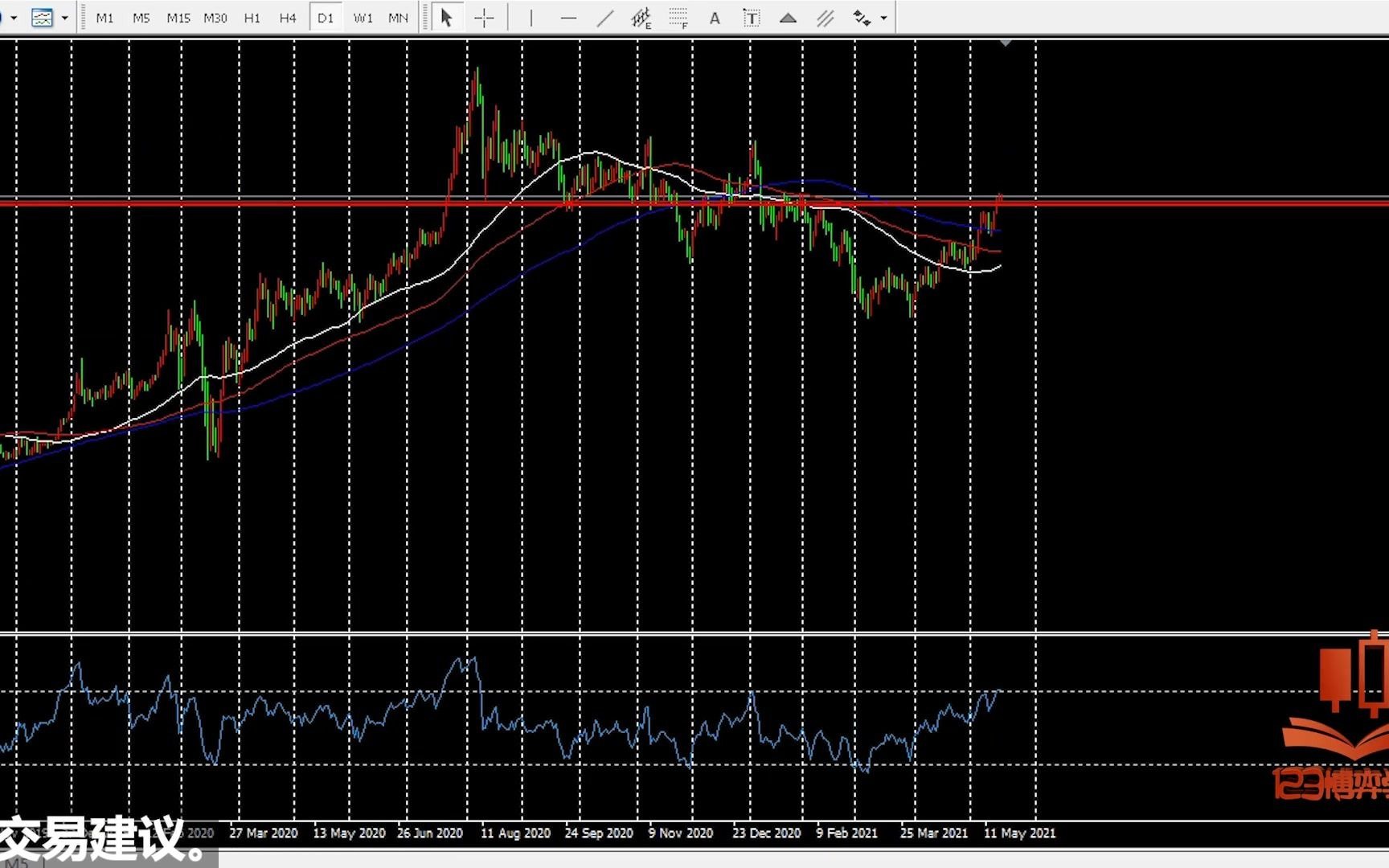
Task: Select the triangle shape tool
Action: (x=788, y=18)
